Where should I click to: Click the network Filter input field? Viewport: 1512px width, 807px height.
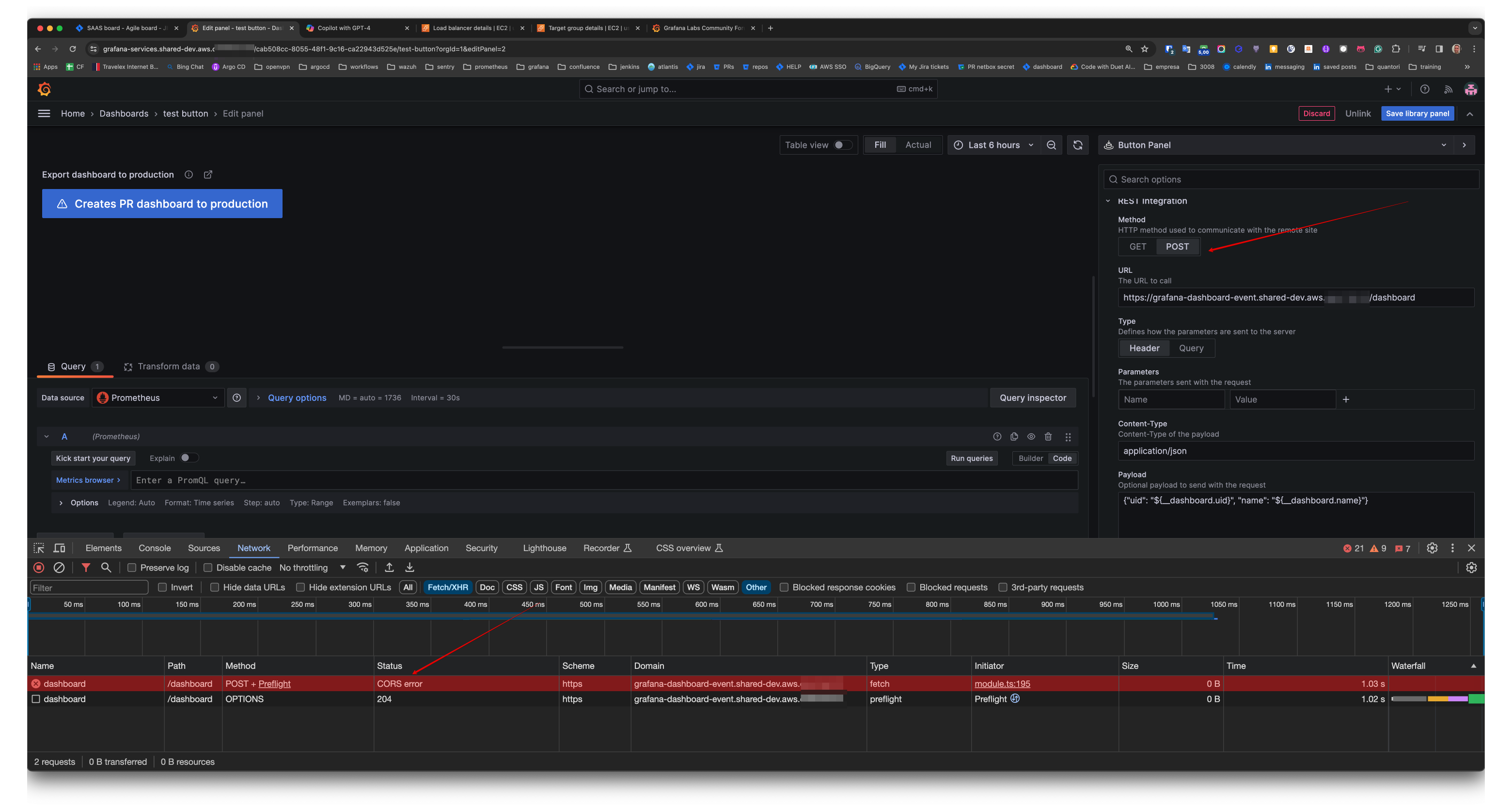(x=89, y=587)
